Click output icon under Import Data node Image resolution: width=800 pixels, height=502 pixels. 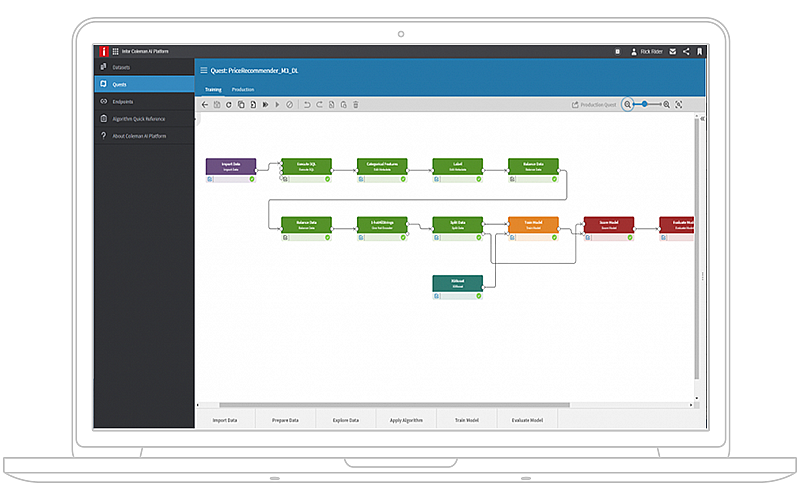coord(210,179)
